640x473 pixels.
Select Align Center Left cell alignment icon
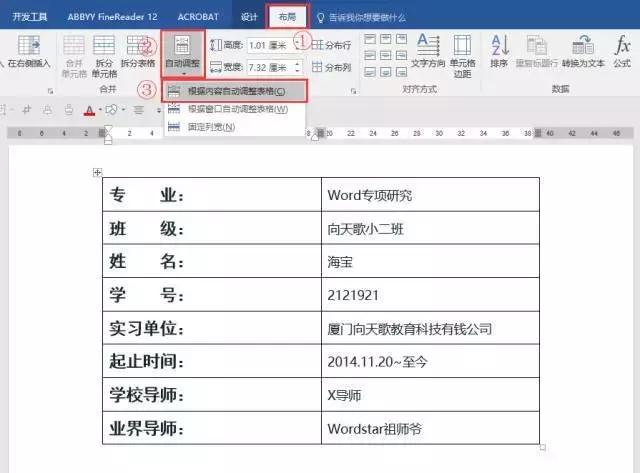coord(370,56)
